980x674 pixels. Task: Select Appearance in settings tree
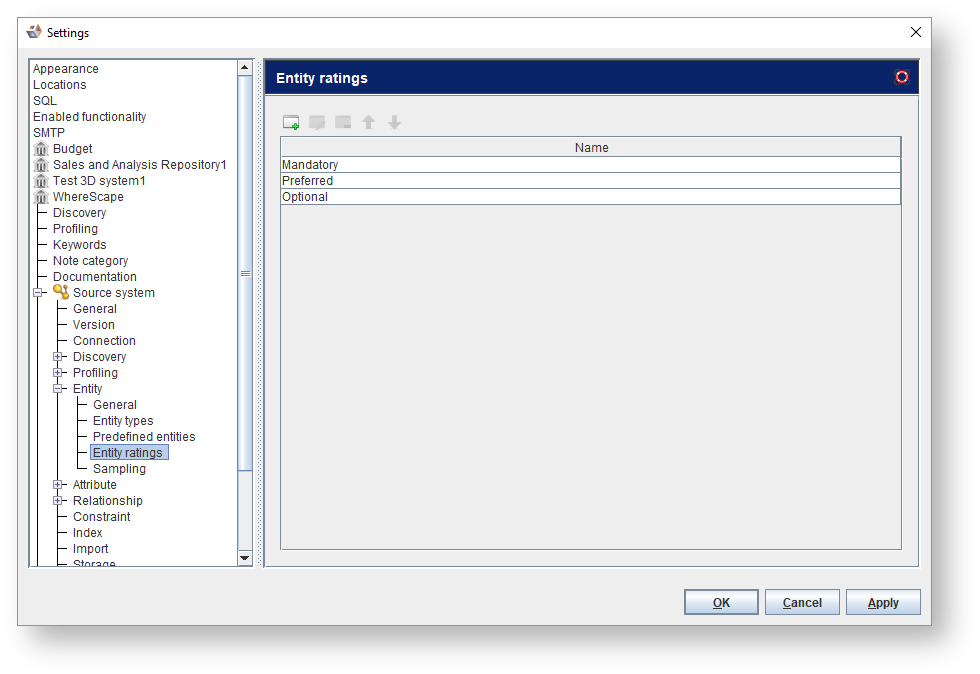pyautogui.click(x=66, y=69)
